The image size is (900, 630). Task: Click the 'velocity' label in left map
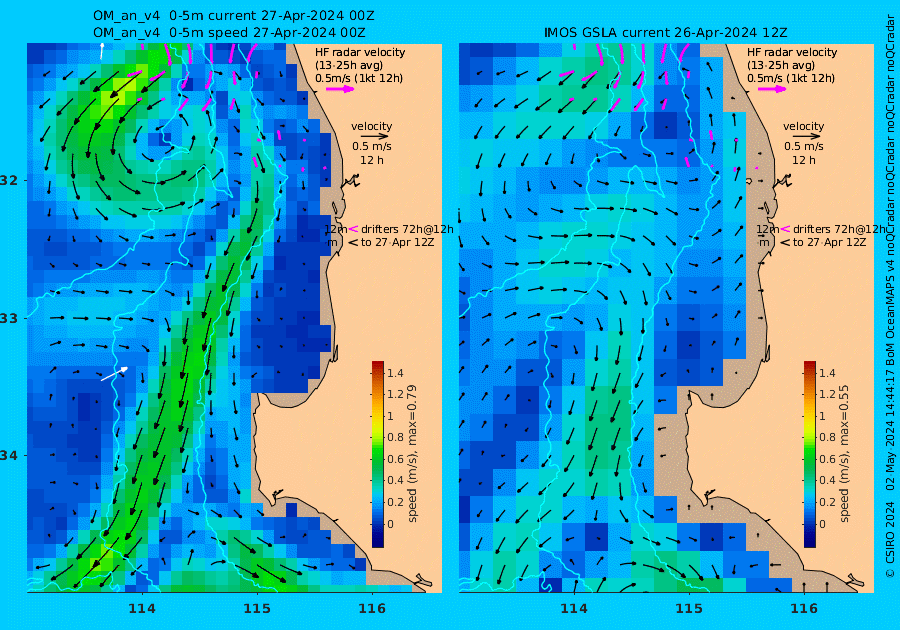tap(371, 126)
